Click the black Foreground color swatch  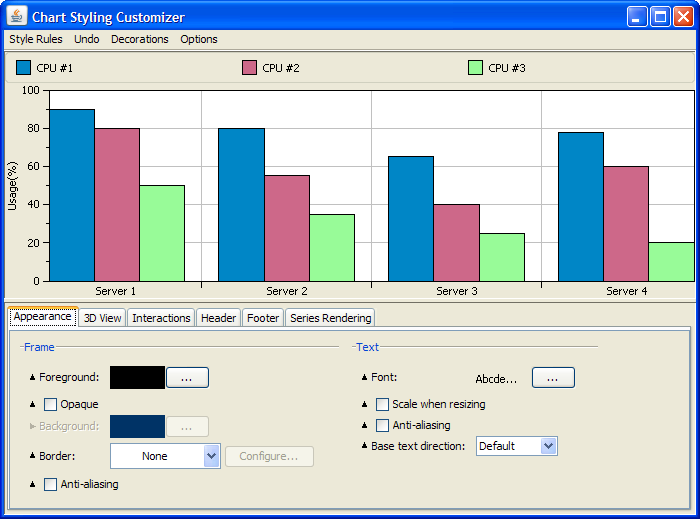(x=137, y=377)
